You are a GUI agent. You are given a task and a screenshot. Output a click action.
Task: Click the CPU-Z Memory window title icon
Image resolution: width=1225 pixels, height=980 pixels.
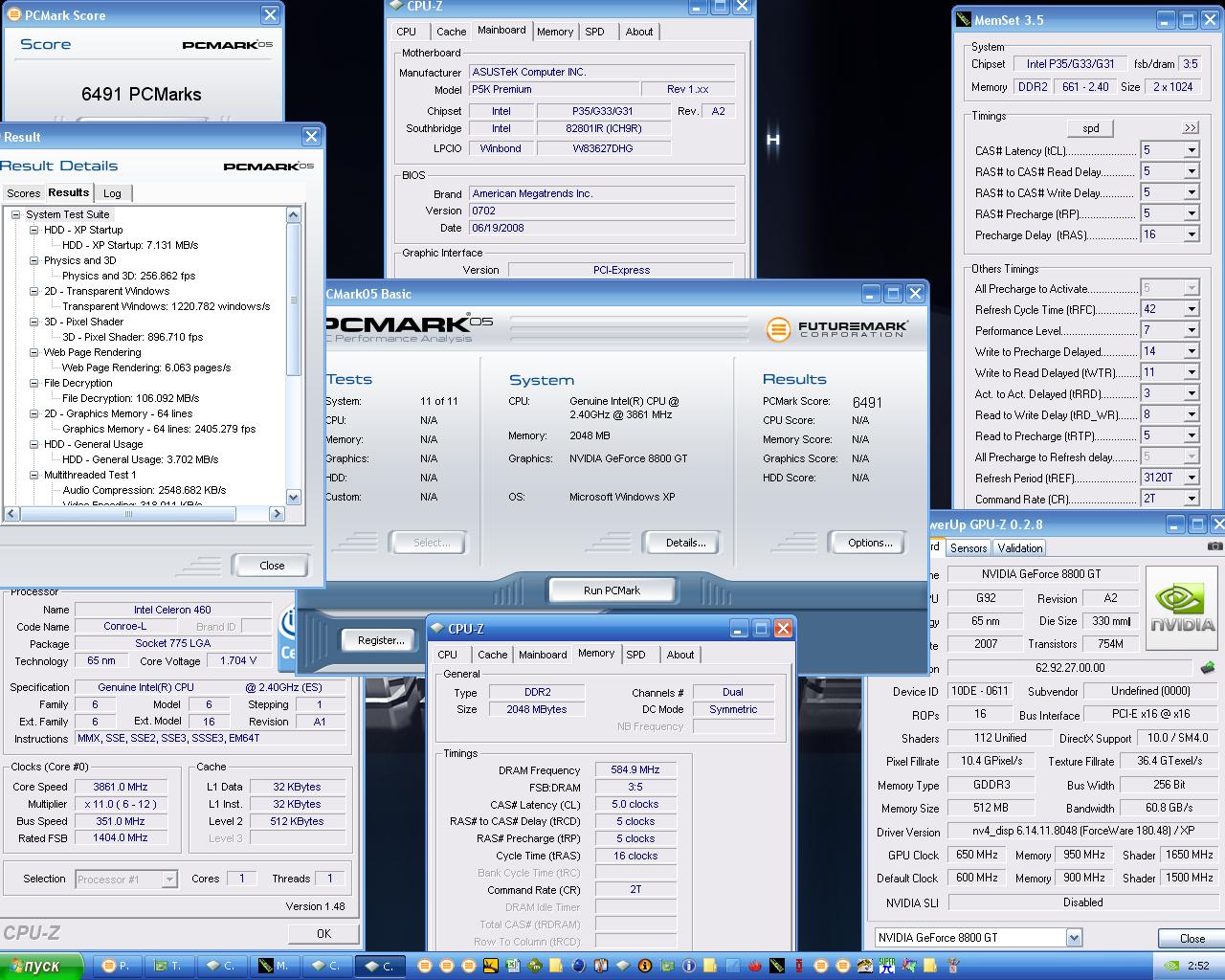coord(436,628)
